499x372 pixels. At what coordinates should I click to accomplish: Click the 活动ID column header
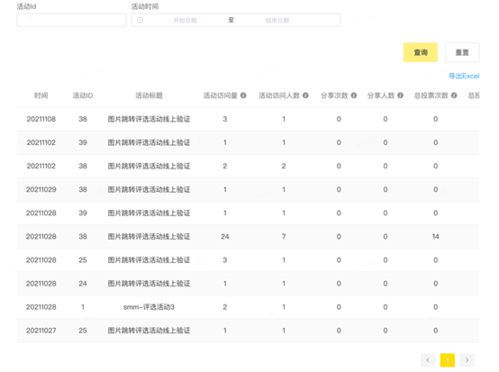(83, 96)
